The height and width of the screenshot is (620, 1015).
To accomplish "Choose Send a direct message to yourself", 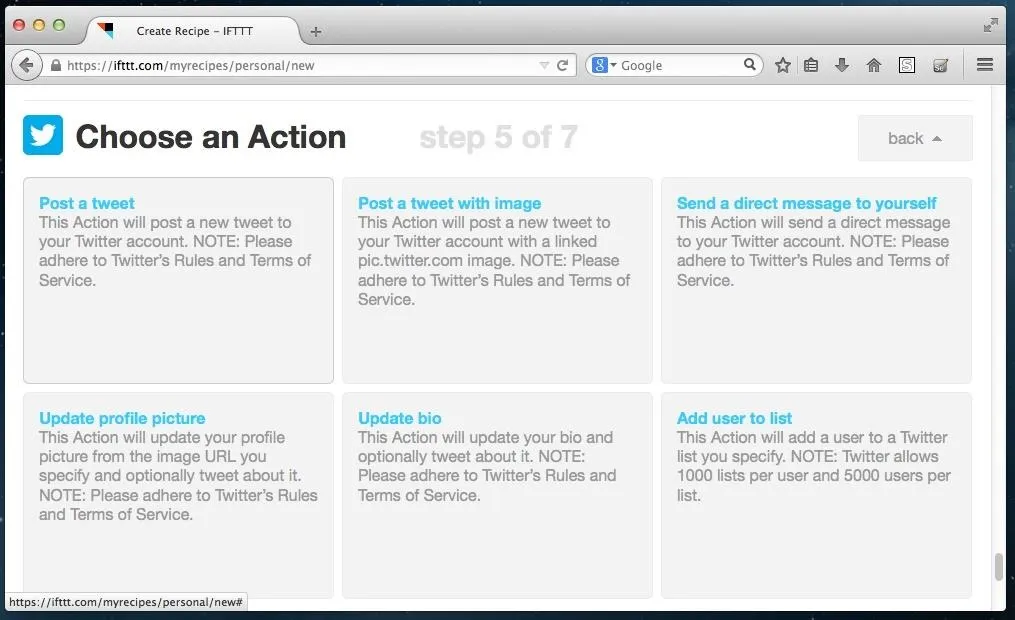I will pyautogui.click(x=816, y=280).
